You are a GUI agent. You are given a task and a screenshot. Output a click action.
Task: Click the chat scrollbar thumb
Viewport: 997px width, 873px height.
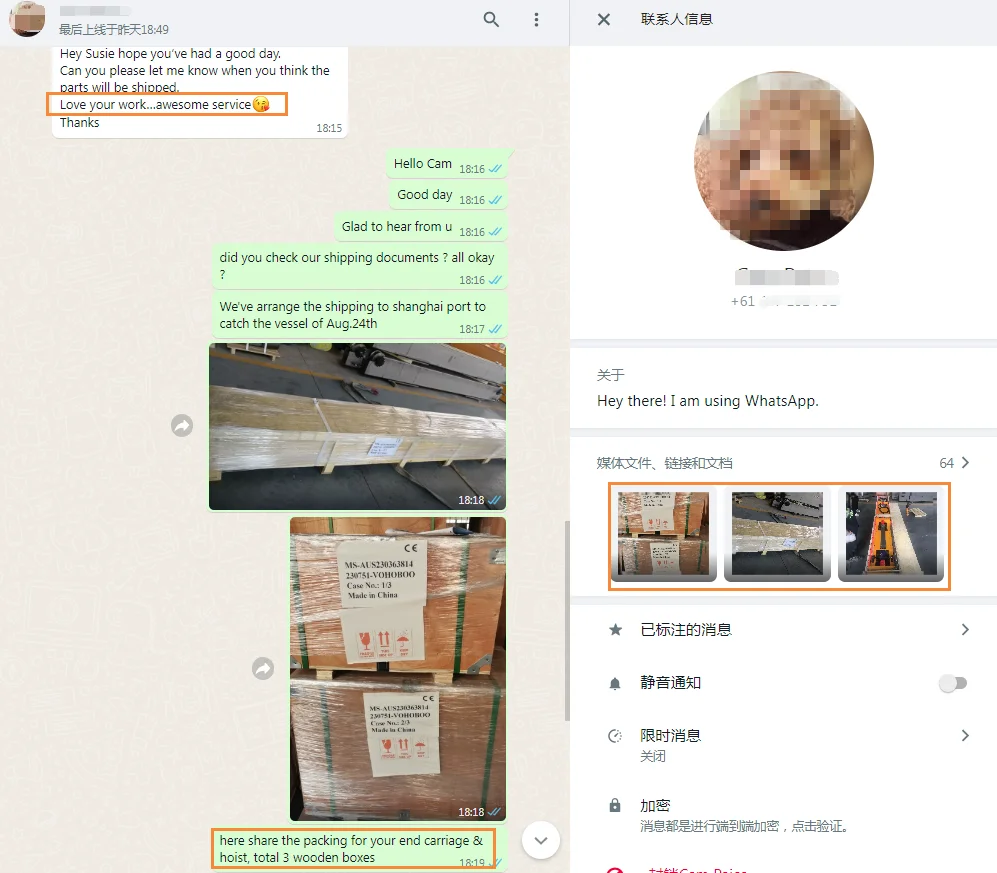(567, 621)
